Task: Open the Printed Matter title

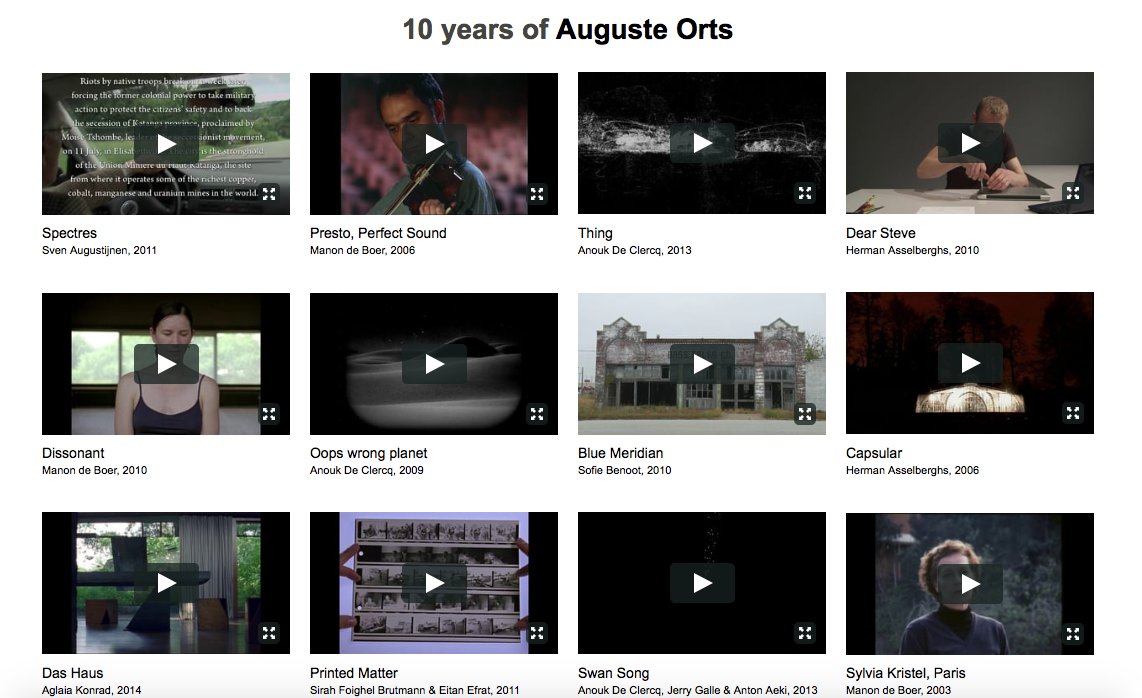Action: click(x=354, y=673)
